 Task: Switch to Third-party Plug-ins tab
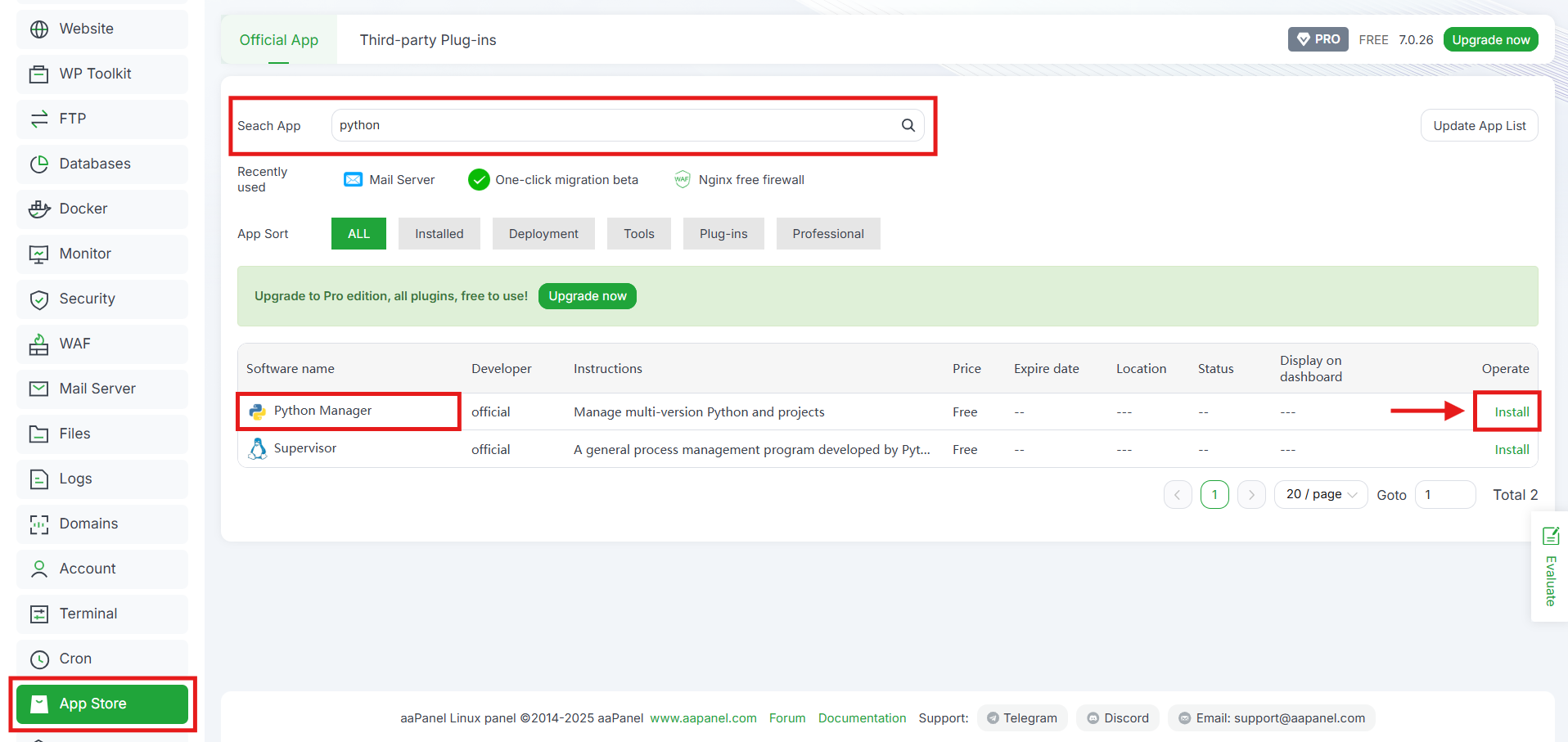[x=428, y=40]
